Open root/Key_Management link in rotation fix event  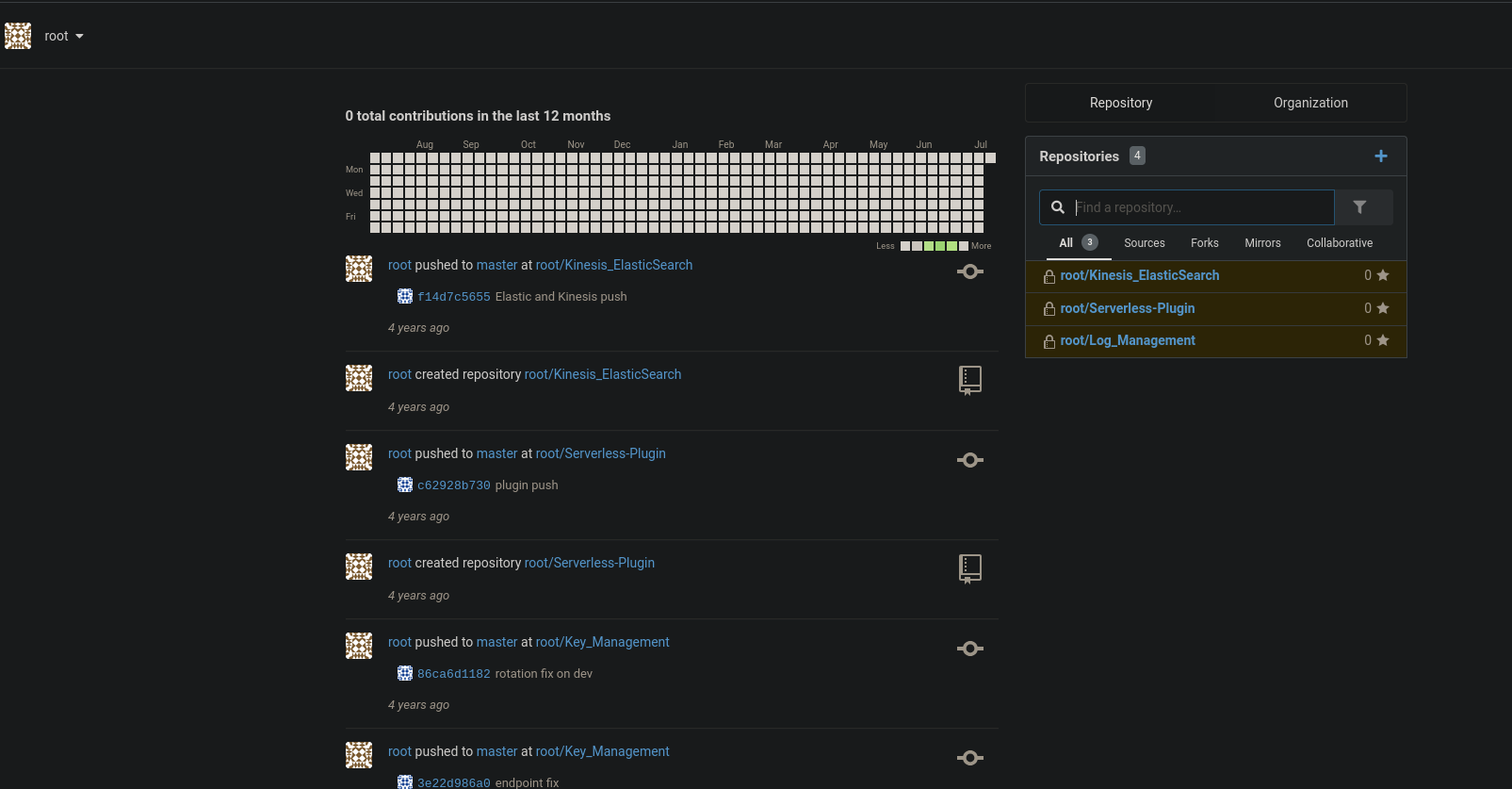[x=603, y=642]
